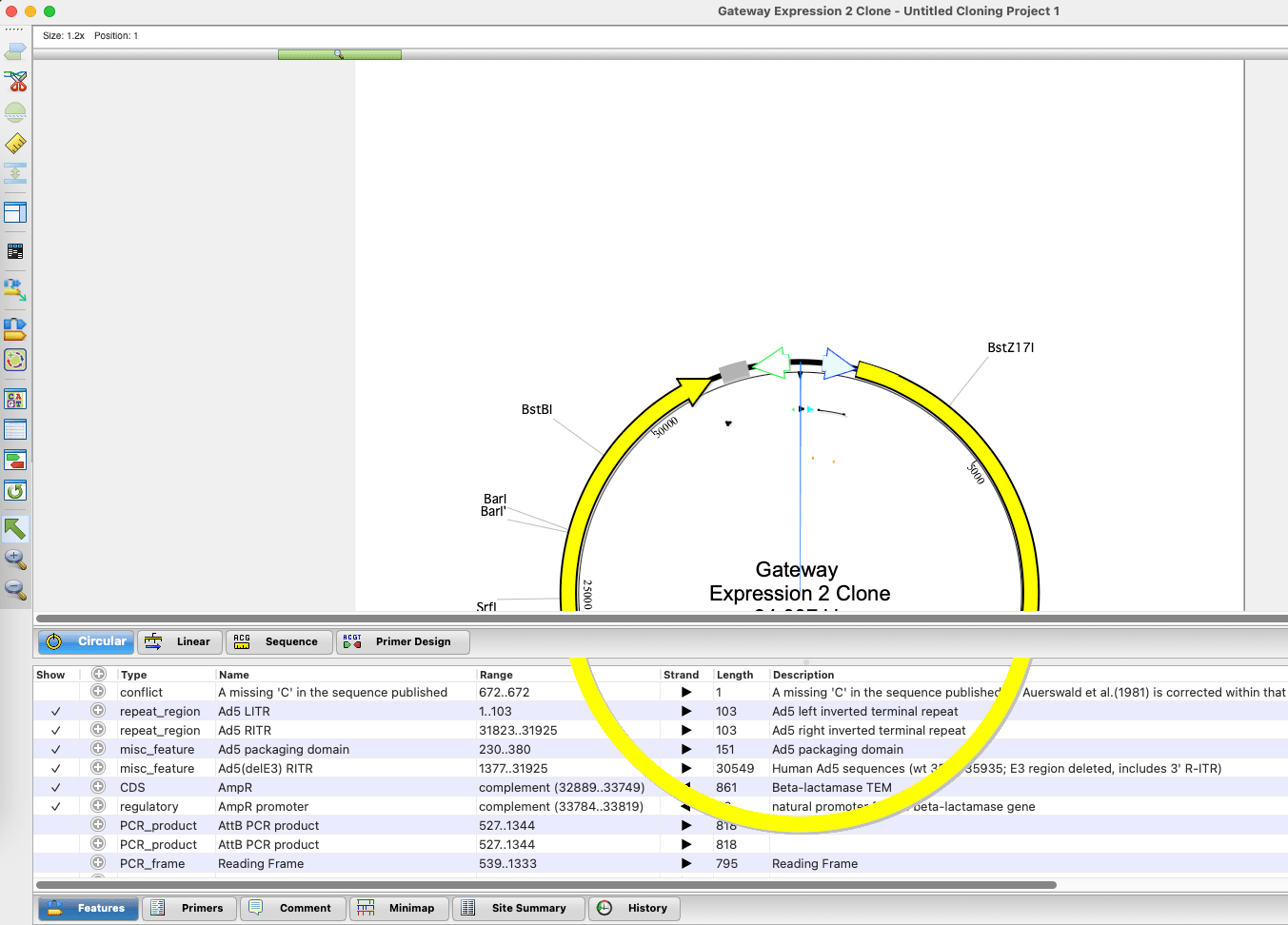Expand the AmpR CDS row plus button
The image size is (1288, 925).
click(x=98, y=787)
